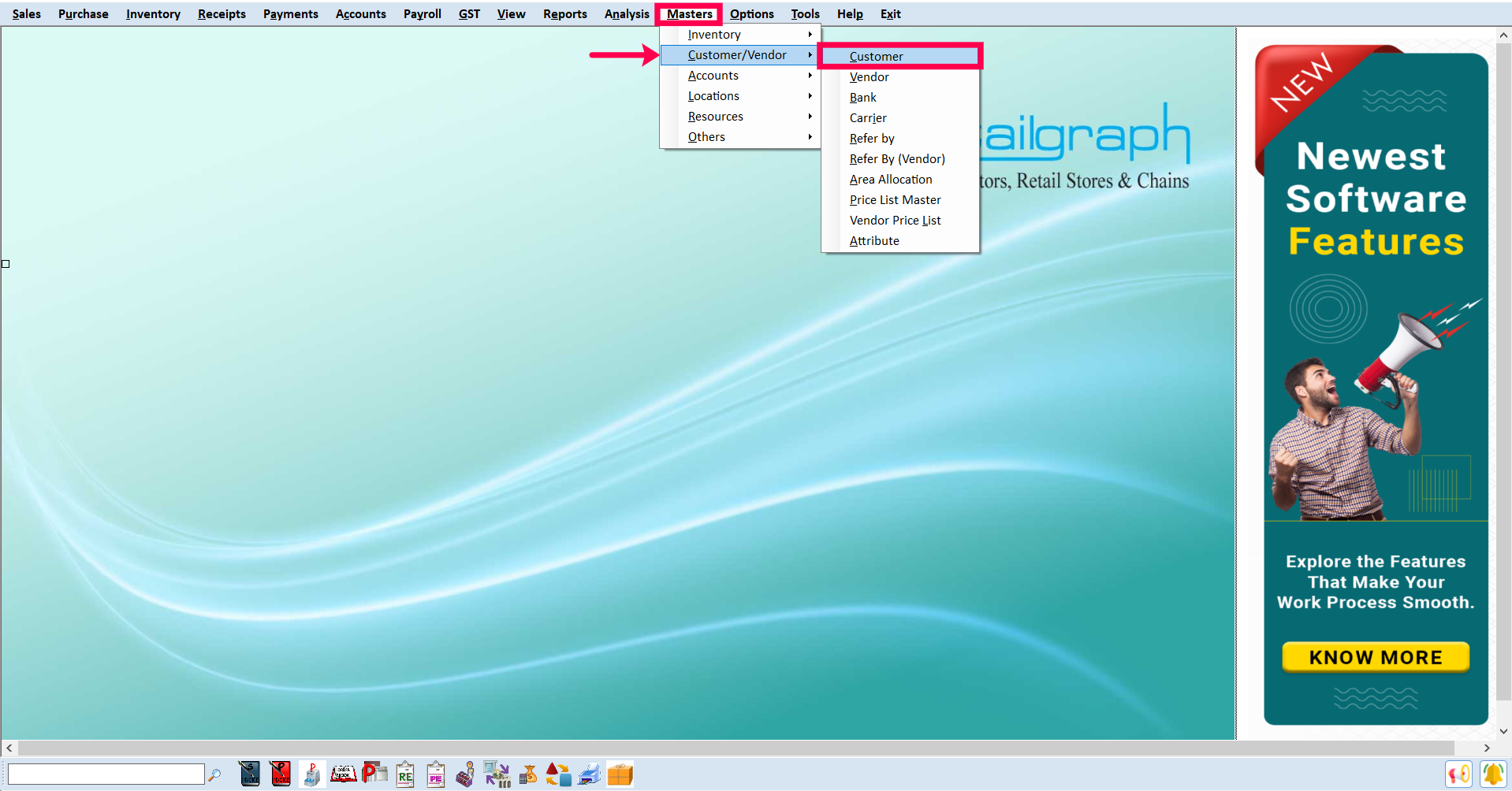Open Vendor Price List entry

(899, 221)
